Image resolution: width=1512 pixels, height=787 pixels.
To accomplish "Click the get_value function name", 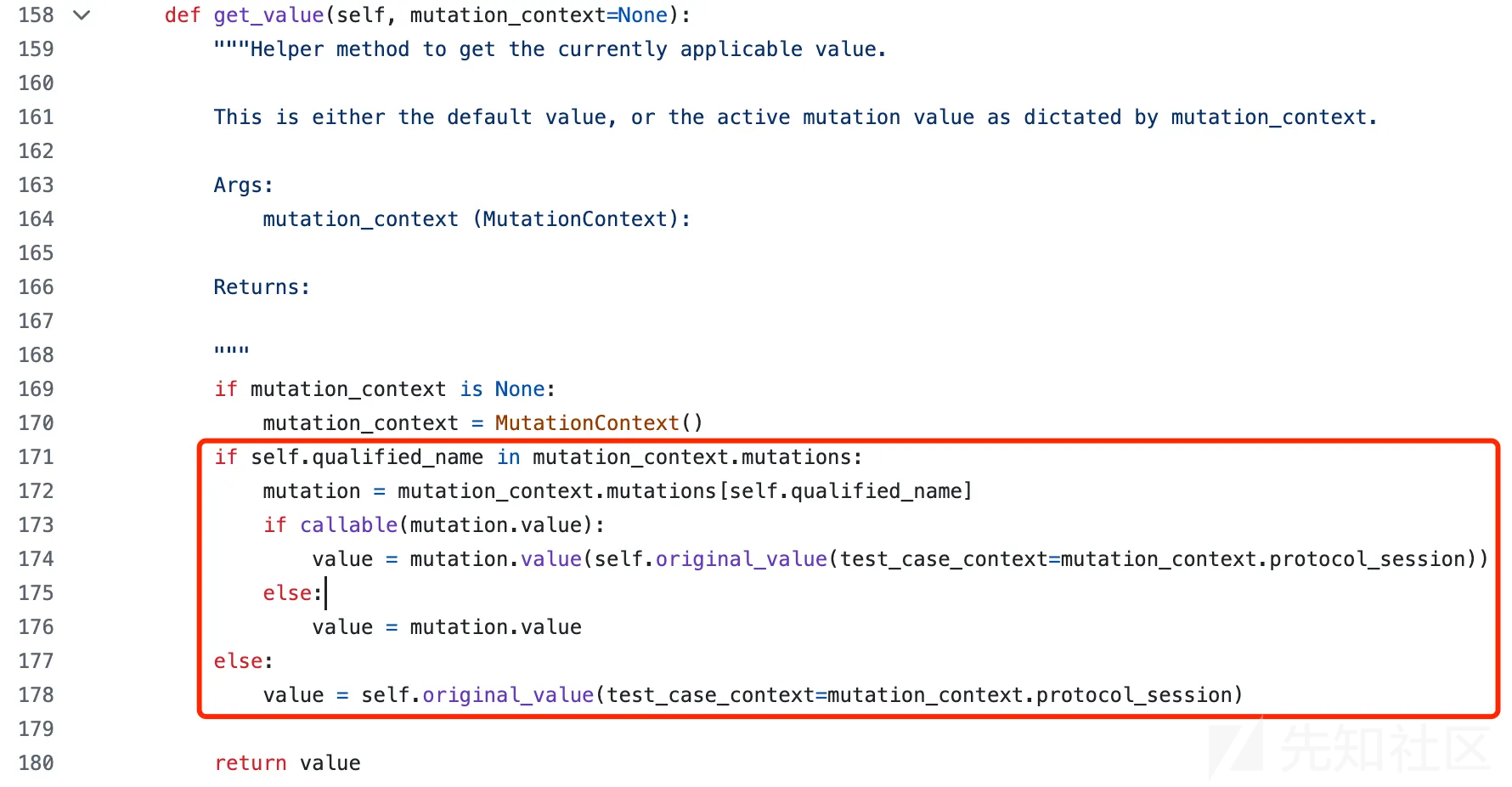I will click(x=268, y=15).
